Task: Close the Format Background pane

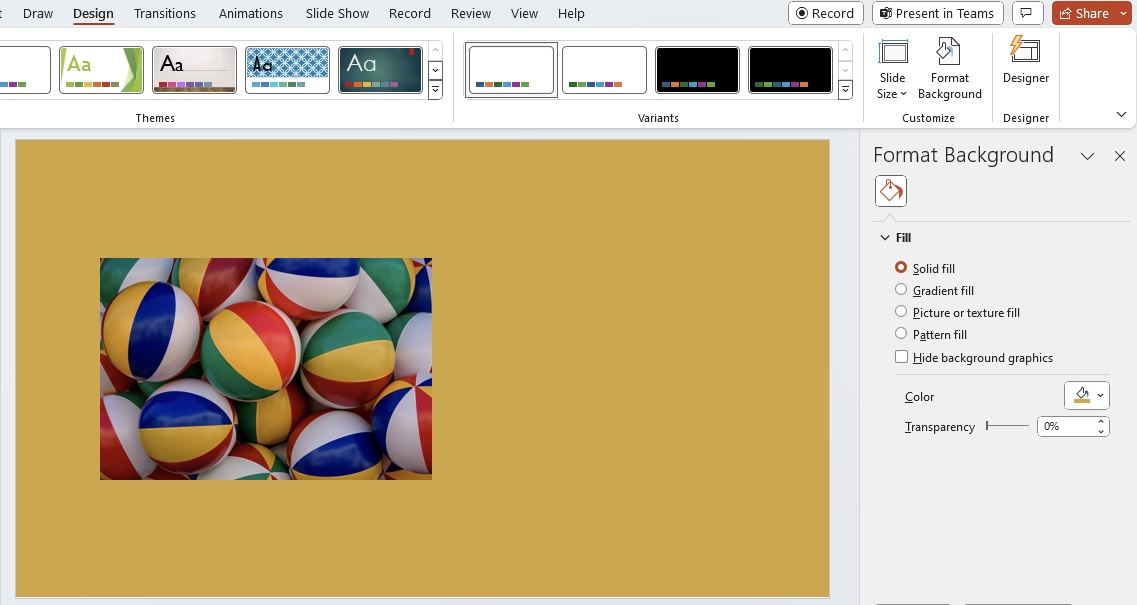Action: (1120, 156)
